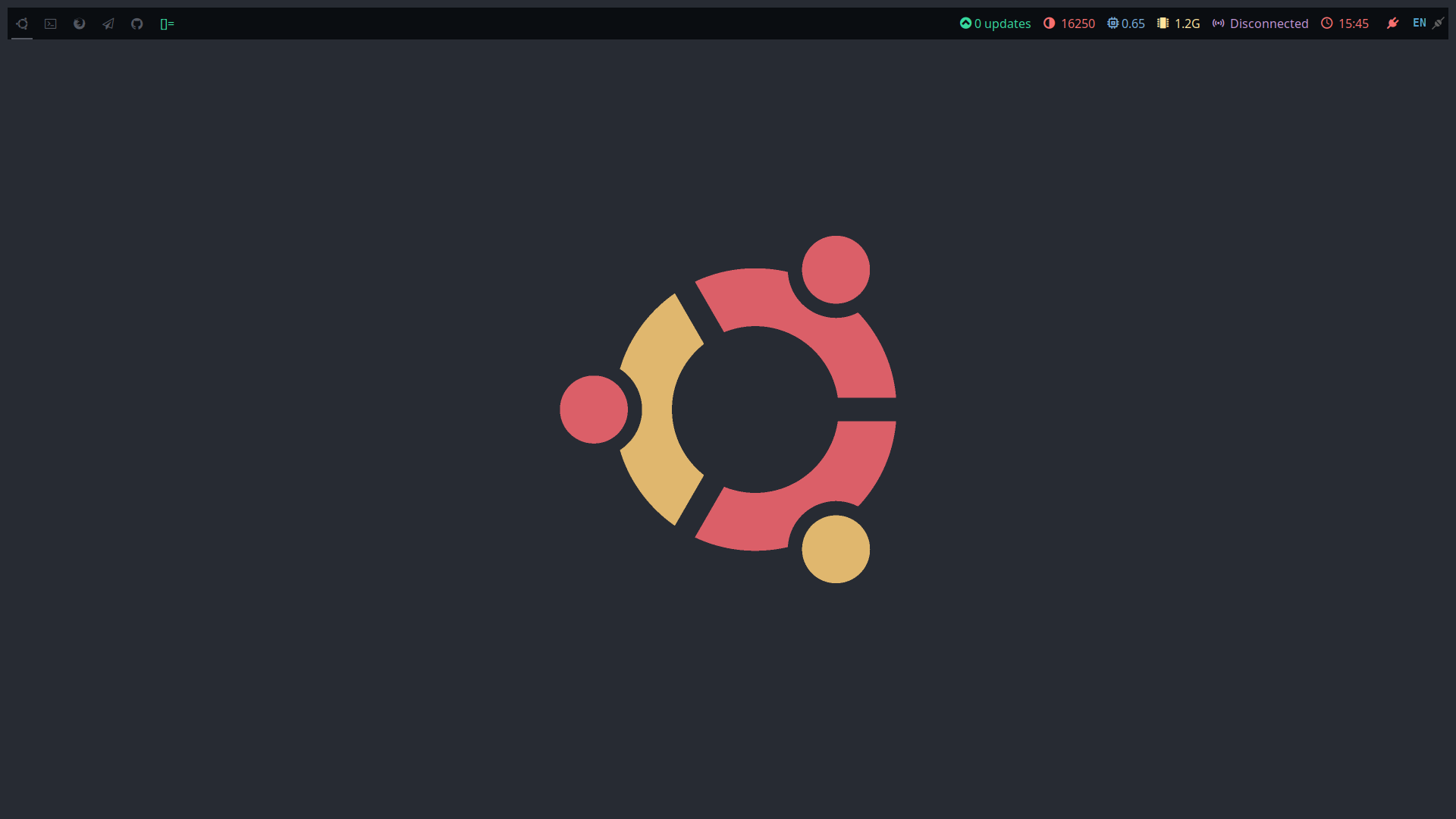The height and width of the screenshot is (819, 1456).
Task: Open the Firefox workspace icon
Action: click(x=80, y=24)
